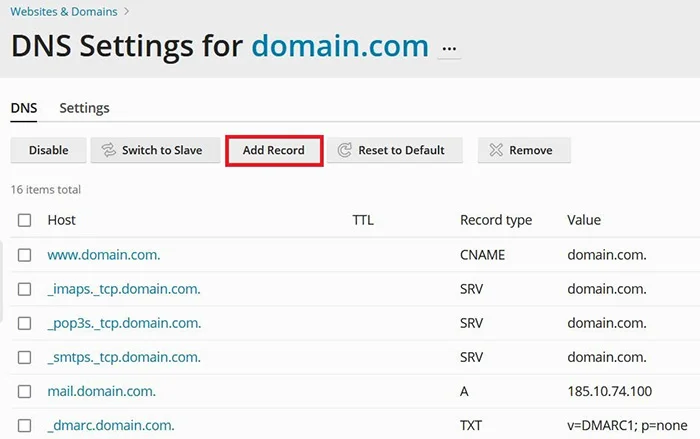Tick the checkbox for _dmarc.domain.com. row
Image resolution: width=700 pixels, height=439 pixels.
(x=25, y=425)
